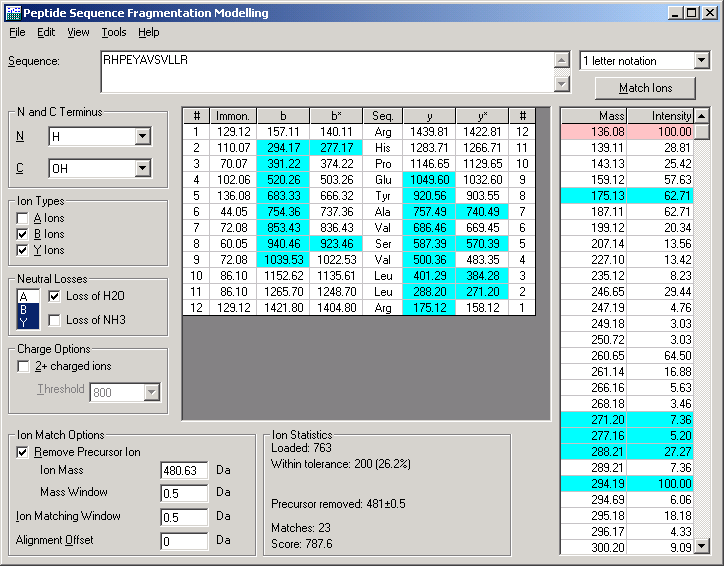Uncheck the Y Ions checkbox
The image size is (724, 566).
click(x=22, y=250)
